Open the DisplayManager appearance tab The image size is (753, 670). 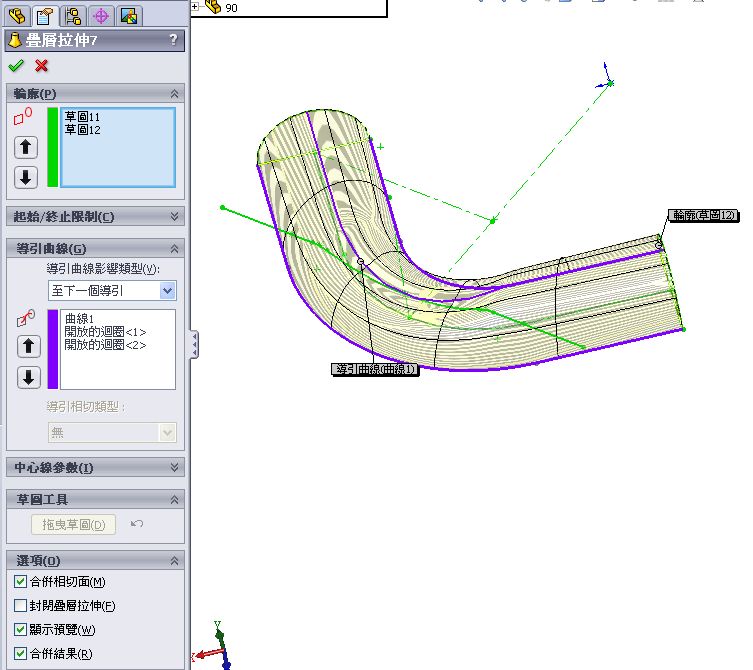[129, 16]
